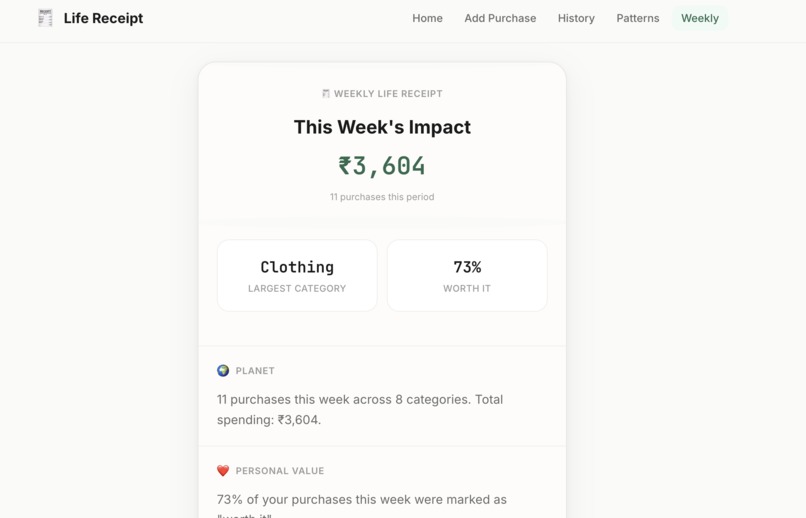Select the Weekly nav item

coord(700,18)
